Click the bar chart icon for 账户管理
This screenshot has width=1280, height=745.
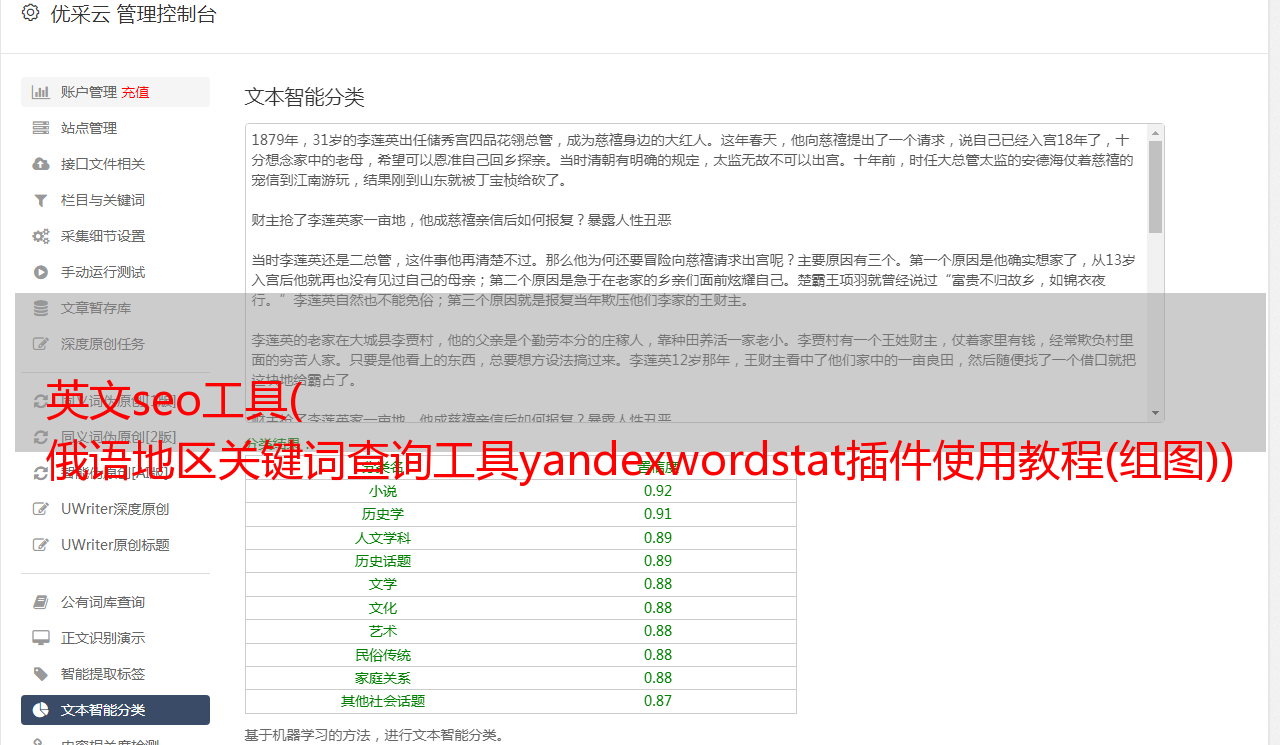[41, 92]
